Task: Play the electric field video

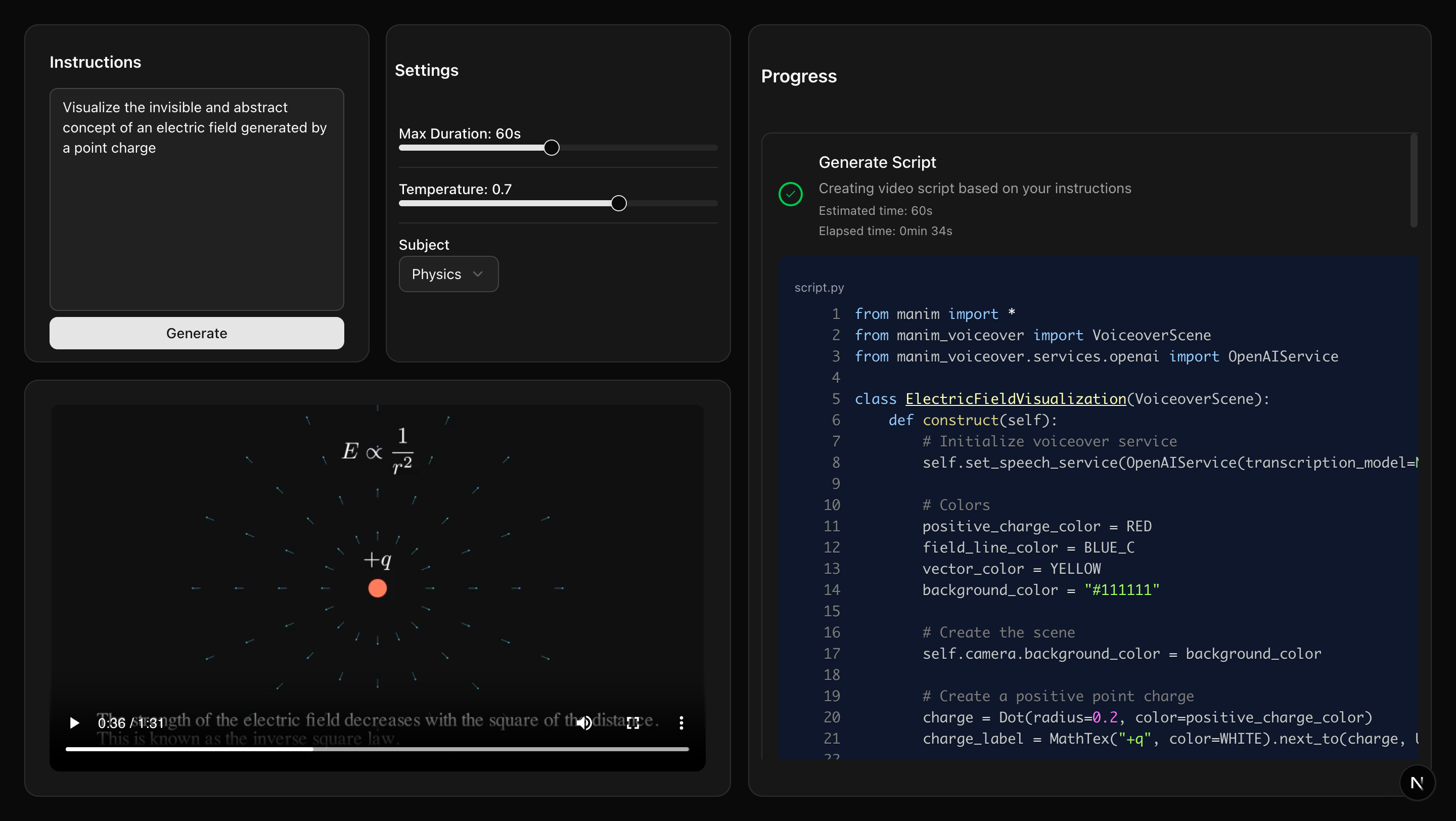Action: point(74,723)
